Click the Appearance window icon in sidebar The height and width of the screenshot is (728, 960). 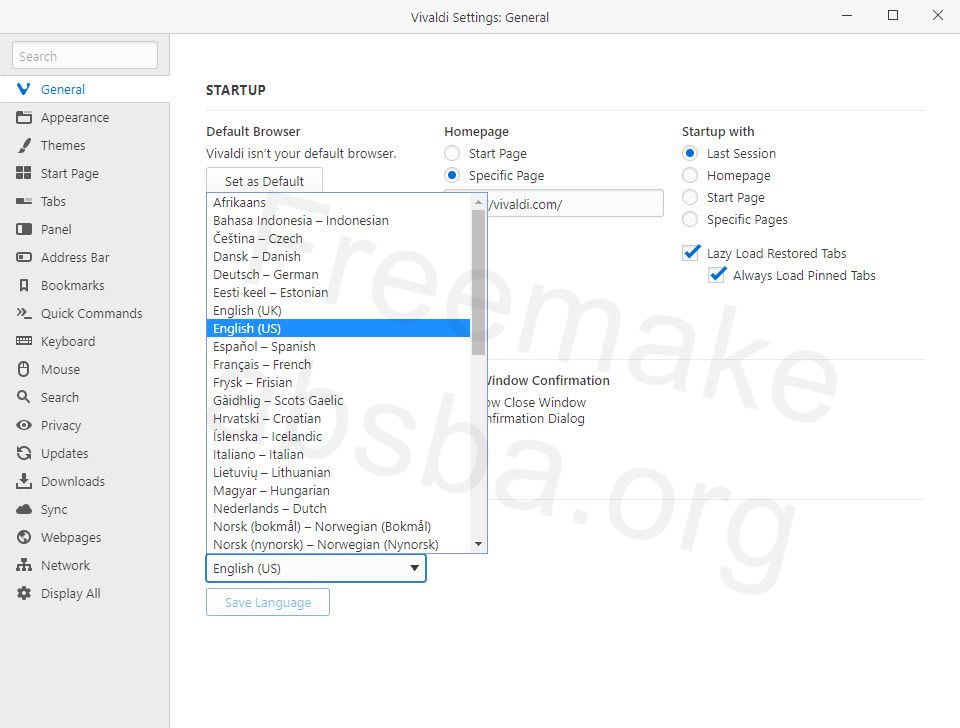click(x=24, y=118)
